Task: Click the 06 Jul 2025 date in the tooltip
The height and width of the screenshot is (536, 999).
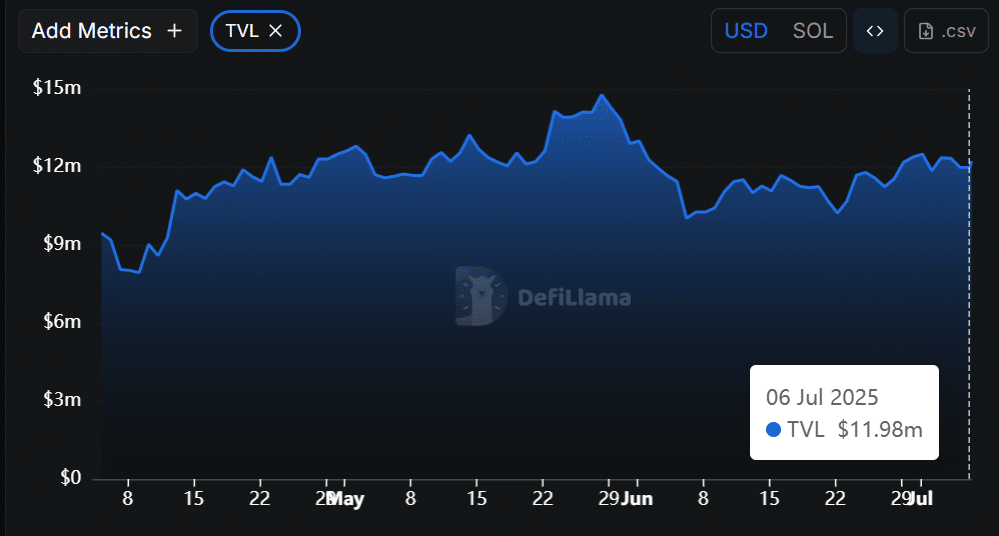Action: pyautogui.click(x=822, y=397)
